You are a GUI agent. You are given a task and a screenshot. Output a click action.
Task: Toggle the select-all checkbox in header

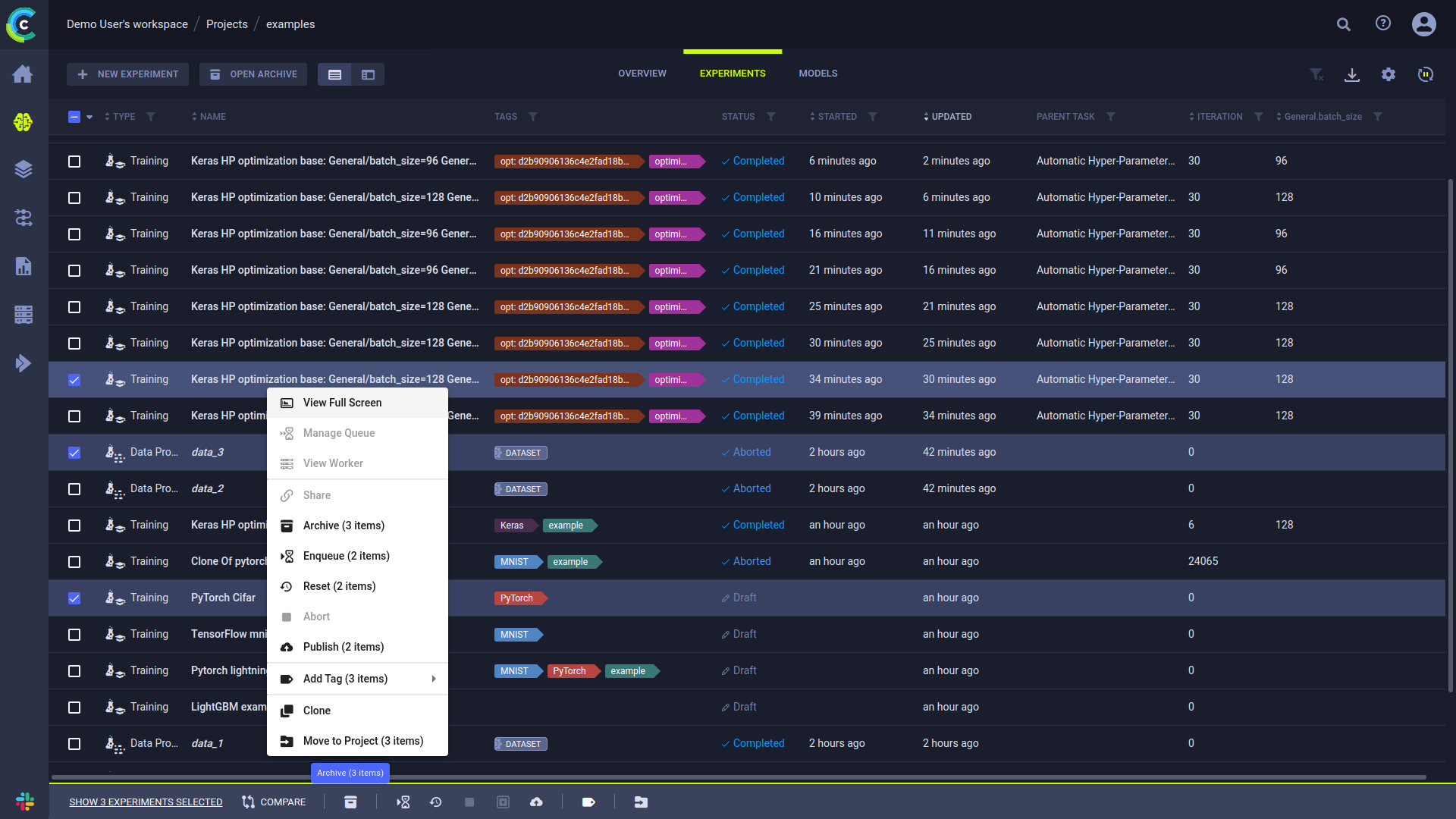click(x=74, y=117)
